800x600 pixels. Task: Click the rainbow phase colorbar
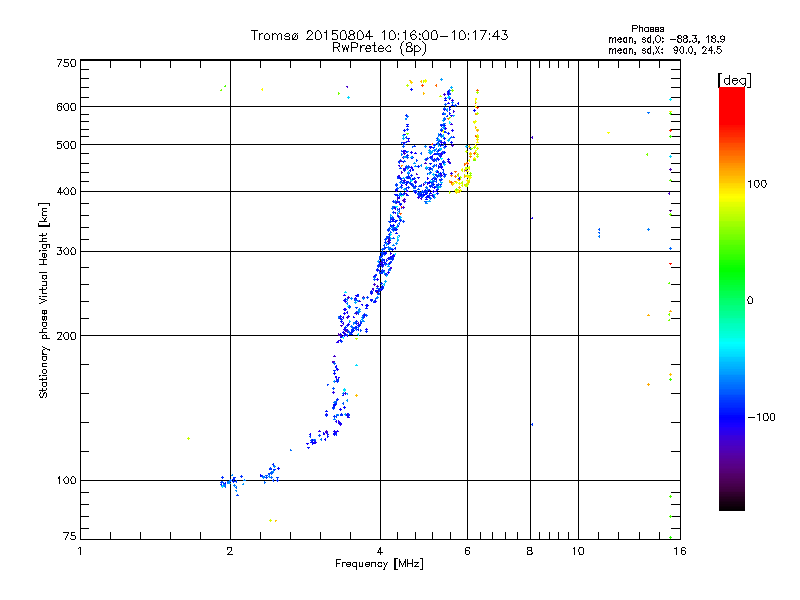[x=732, y=299]
